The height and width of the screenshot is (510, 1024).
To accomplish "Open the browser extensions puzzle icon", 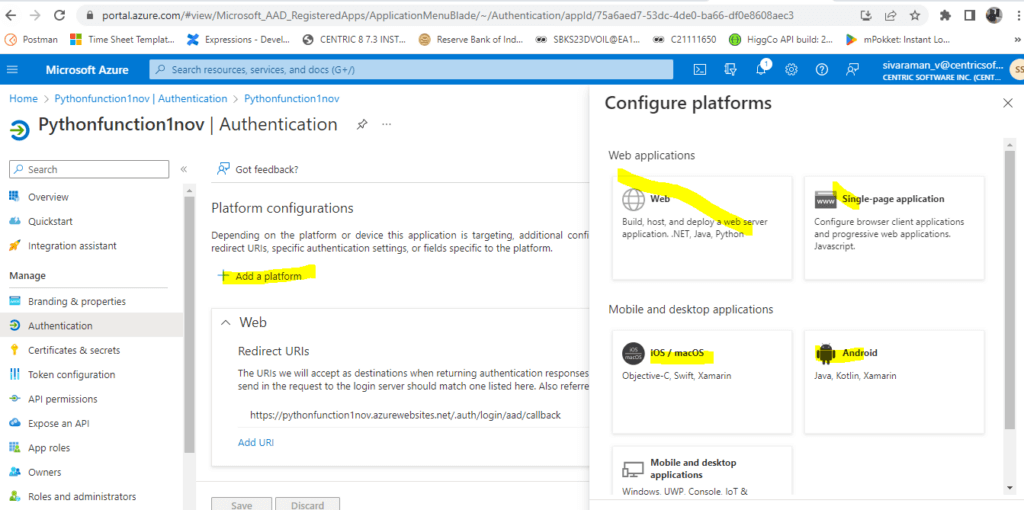I will click(946, 15).
